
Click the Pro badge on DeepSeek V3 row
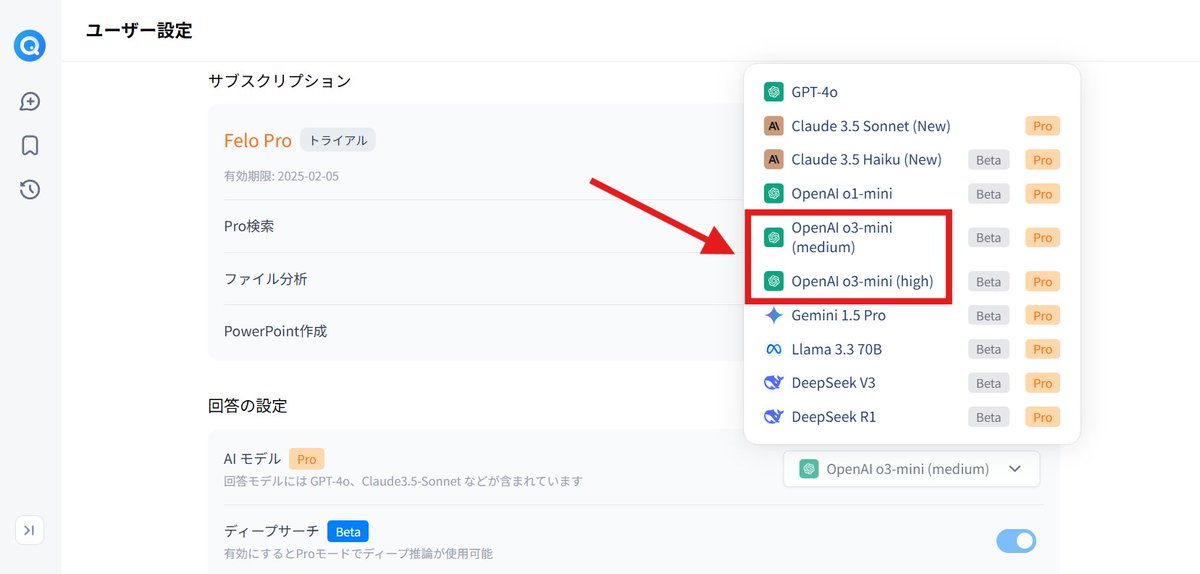tap(1043, 384)
